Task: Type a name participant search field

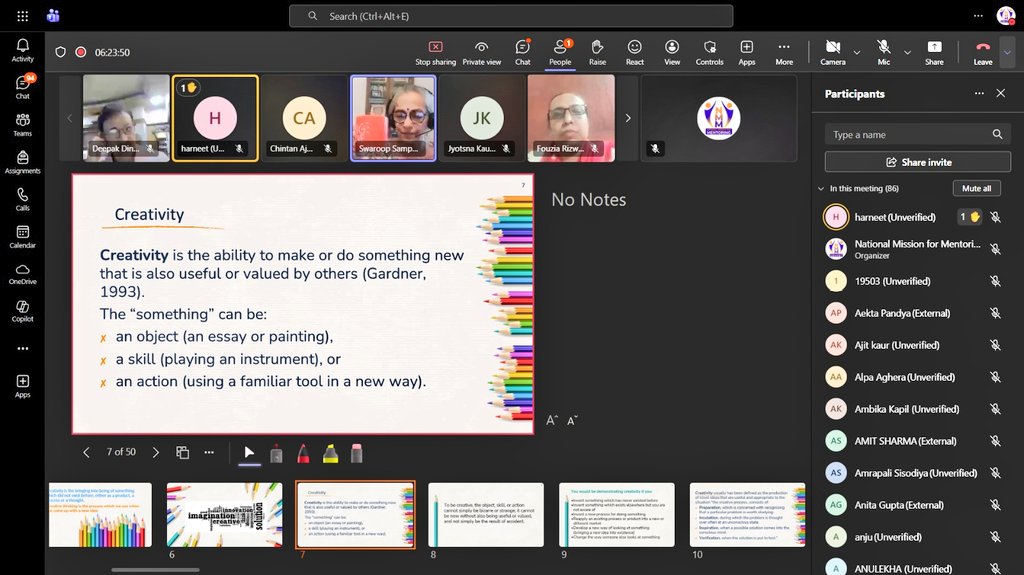Action: (918, 135)
